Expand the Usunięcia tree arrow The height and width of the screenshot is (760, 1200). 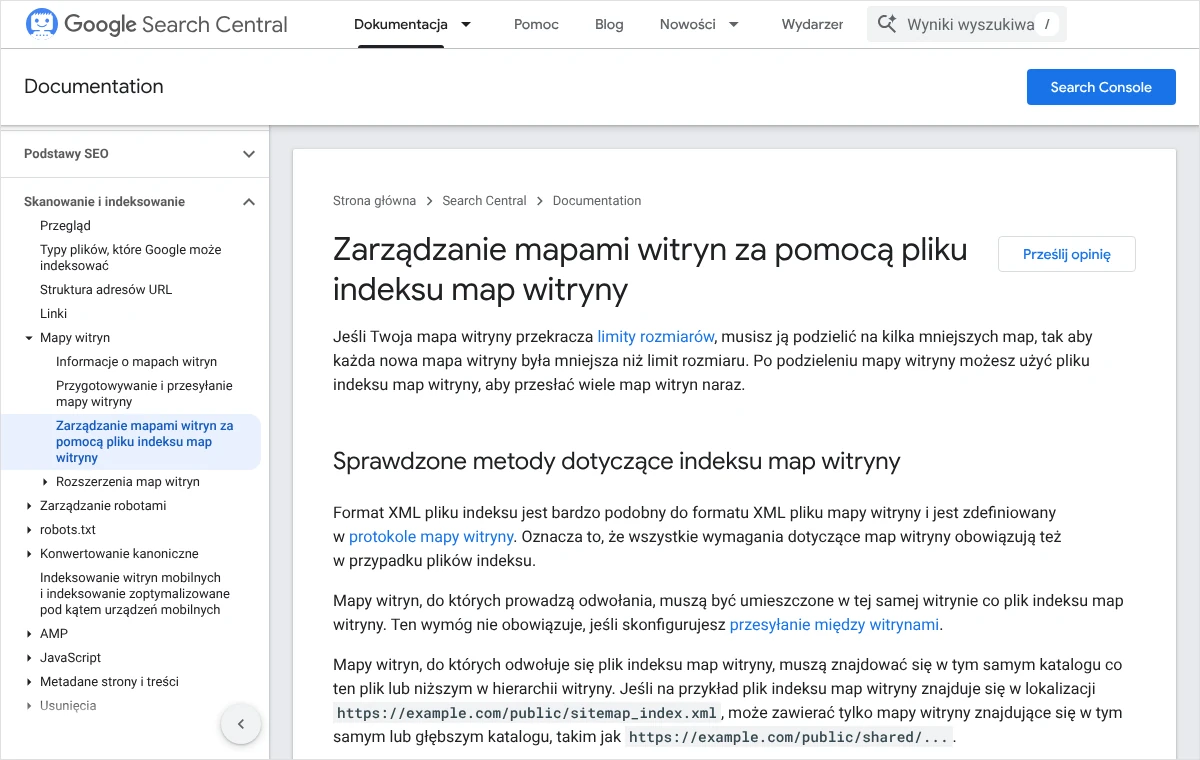(x=29, y=706)
